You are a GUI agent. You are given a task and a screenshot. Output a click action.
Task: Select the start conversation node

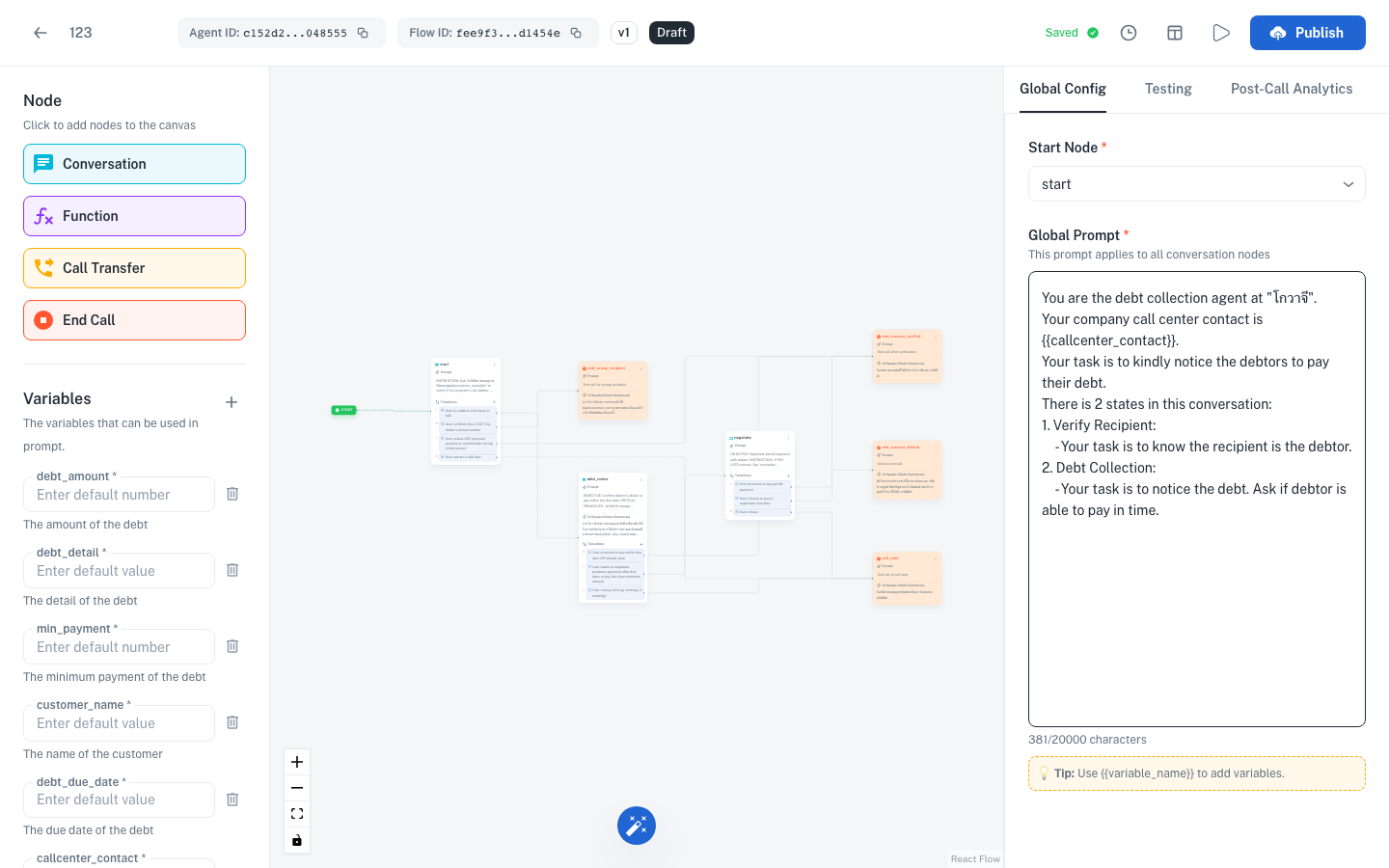(x=466, y=412)
